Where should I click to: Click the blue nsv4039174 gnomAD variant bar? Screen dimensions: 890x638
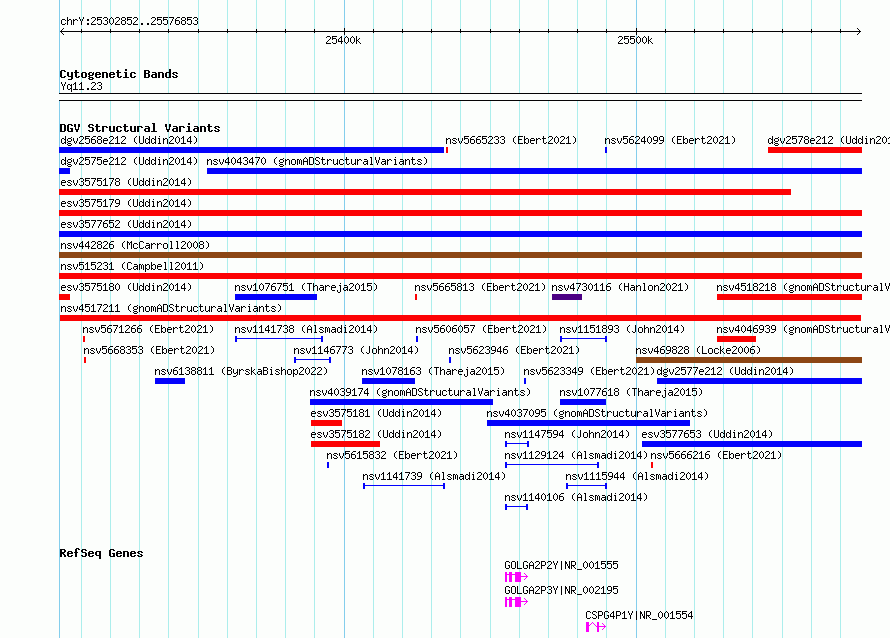(x=401, y=402)
